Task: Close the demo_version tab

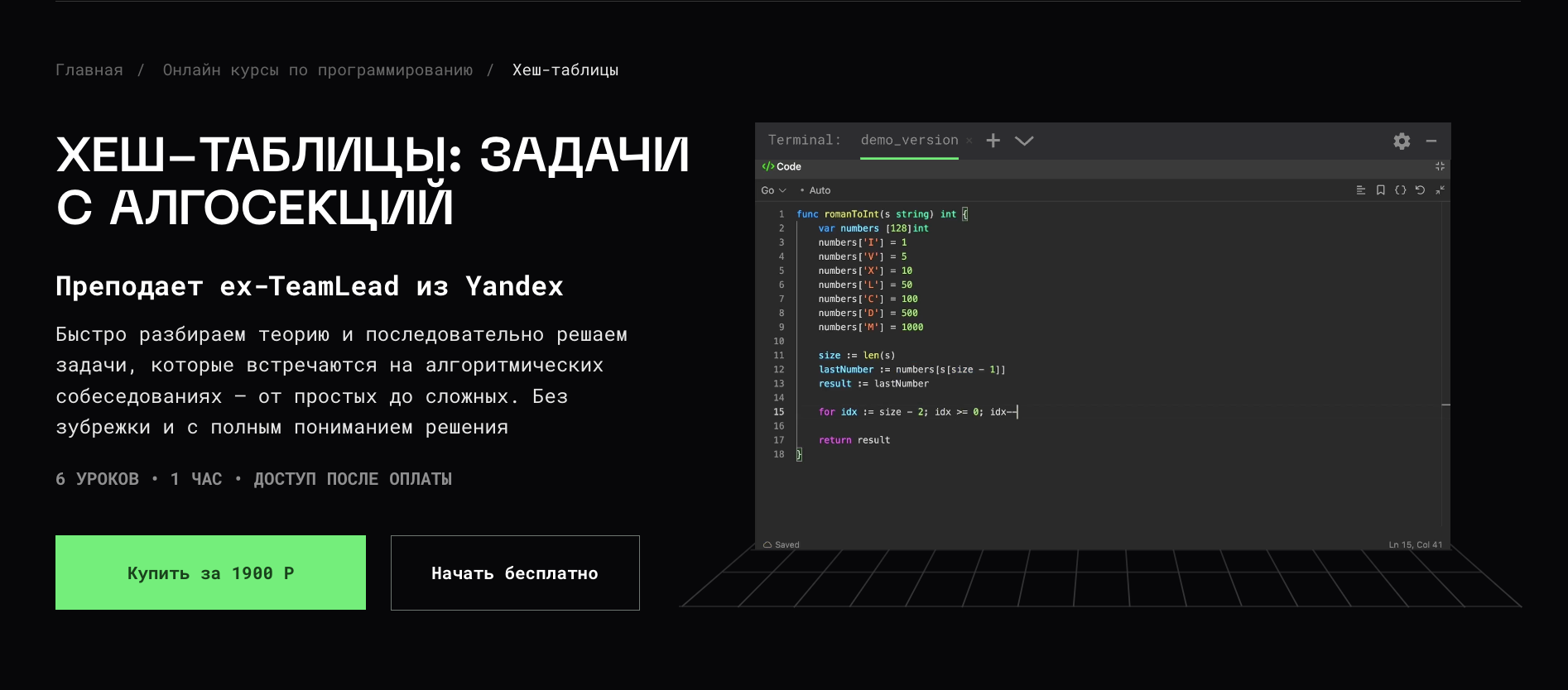Action: (x=969, y=141)
